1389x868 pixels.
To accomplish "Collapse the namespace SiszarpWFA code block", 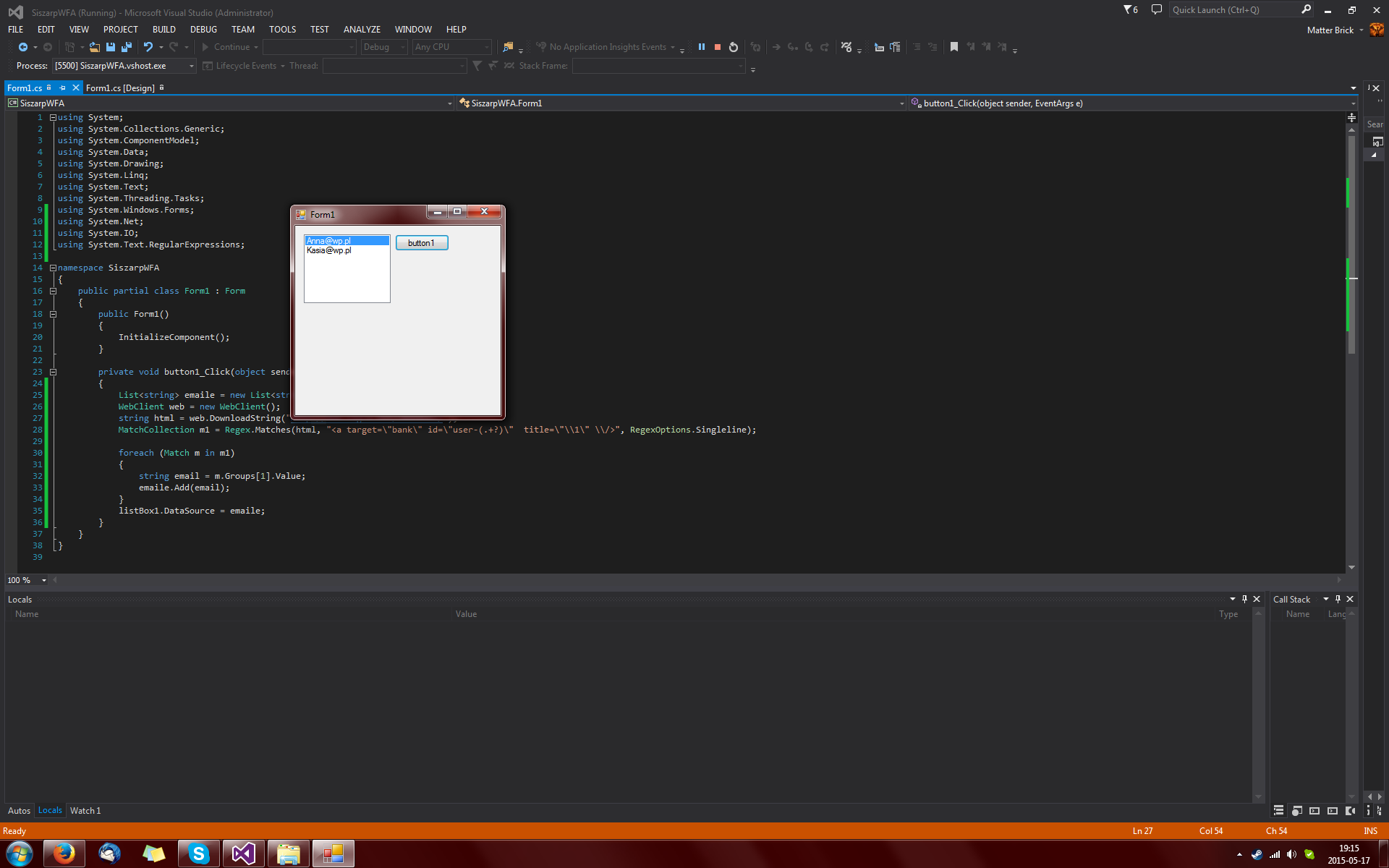I will click(x=53, y=268).
